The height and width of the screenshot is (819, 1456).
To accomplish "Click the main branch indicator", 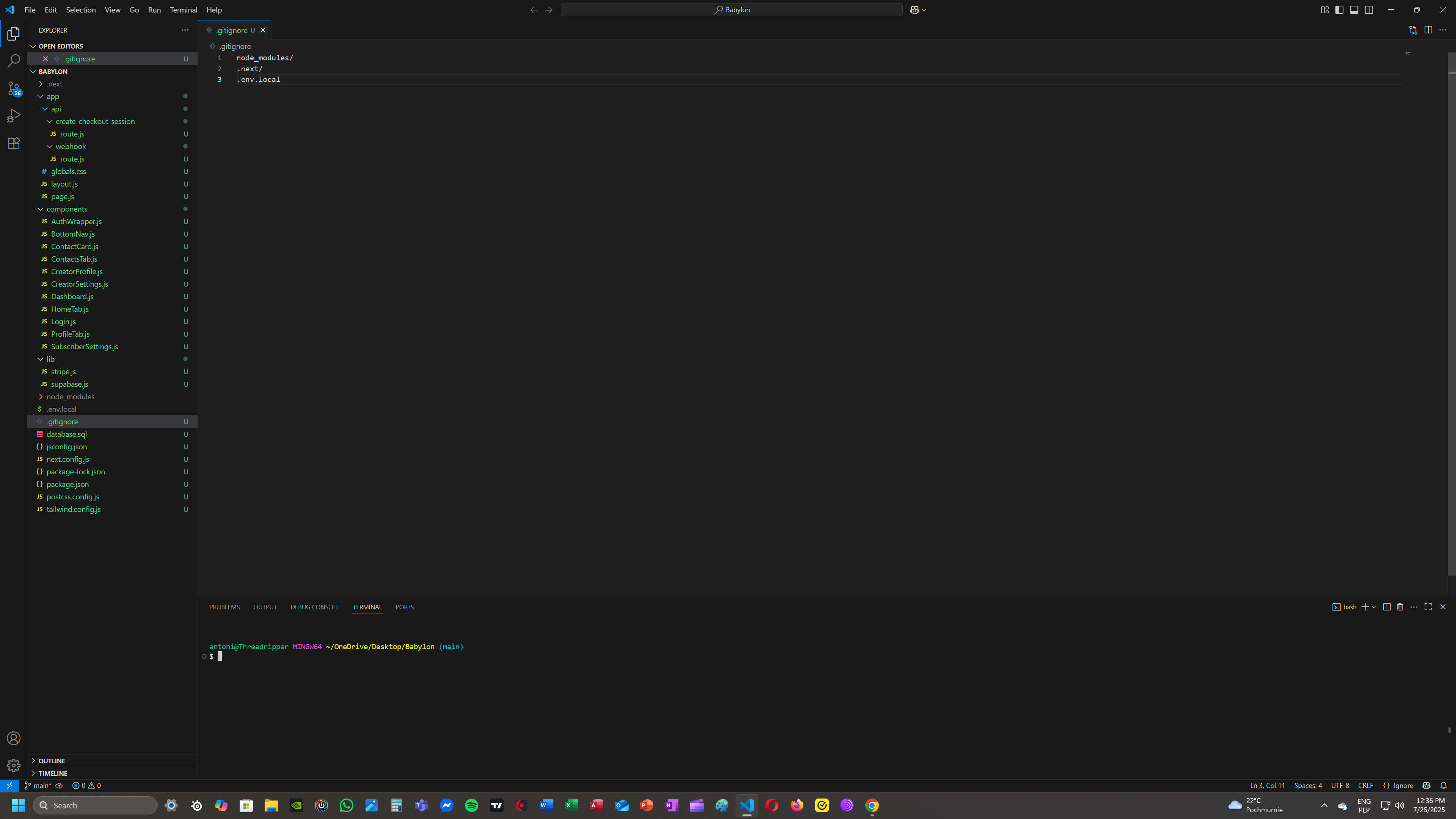I will point(38,785).
